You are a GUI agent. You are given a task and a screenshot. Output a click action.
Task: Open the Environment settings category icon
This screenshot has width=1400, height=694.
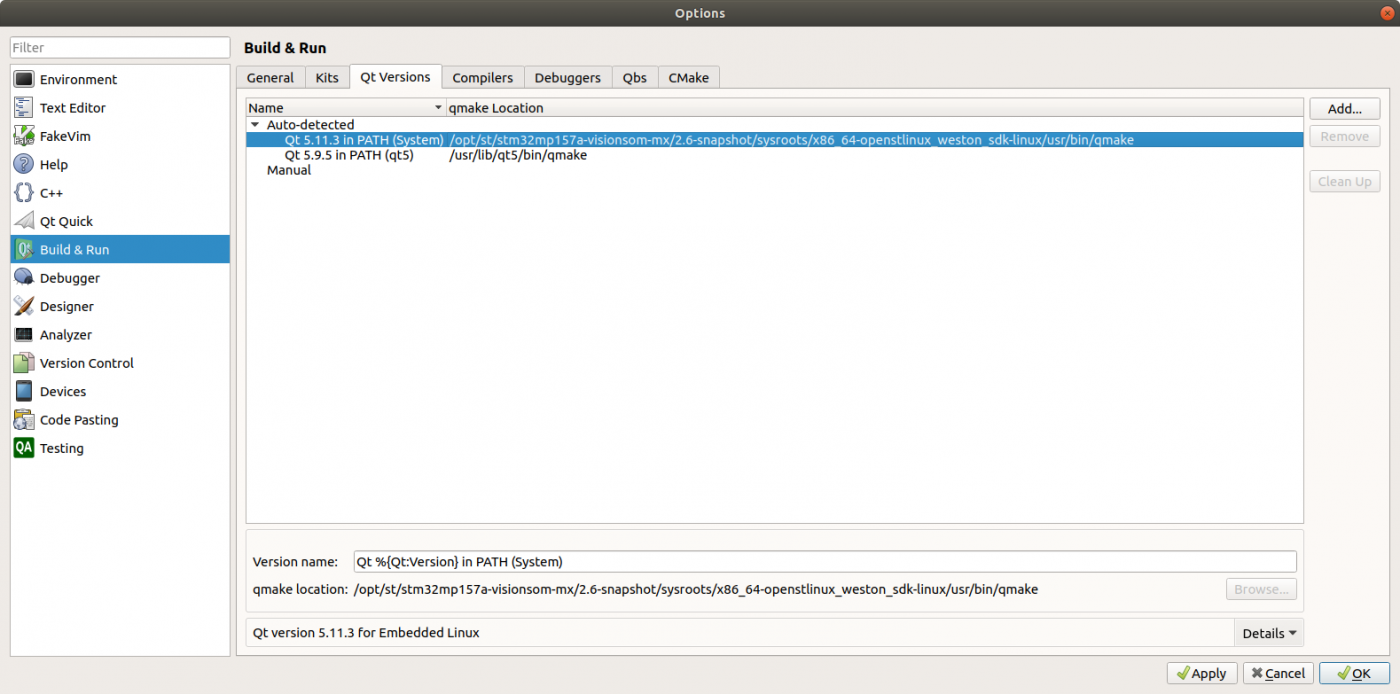pyautogui.click(x=24, y=79)
